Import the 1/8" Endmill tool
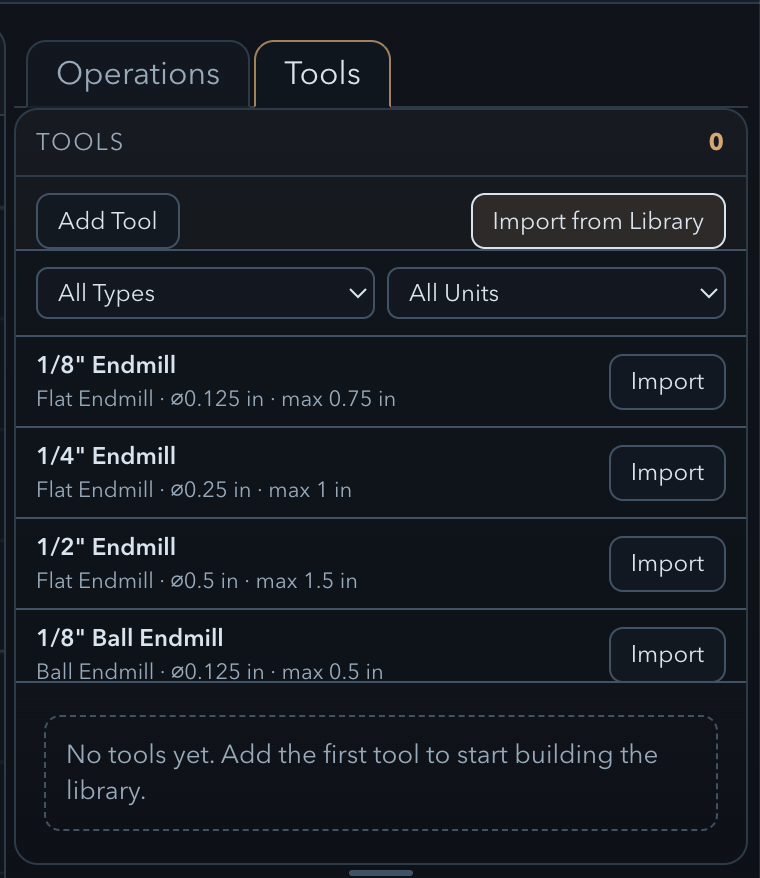Image resolution: width=760 pixels, height=878 pixels. 667,382
